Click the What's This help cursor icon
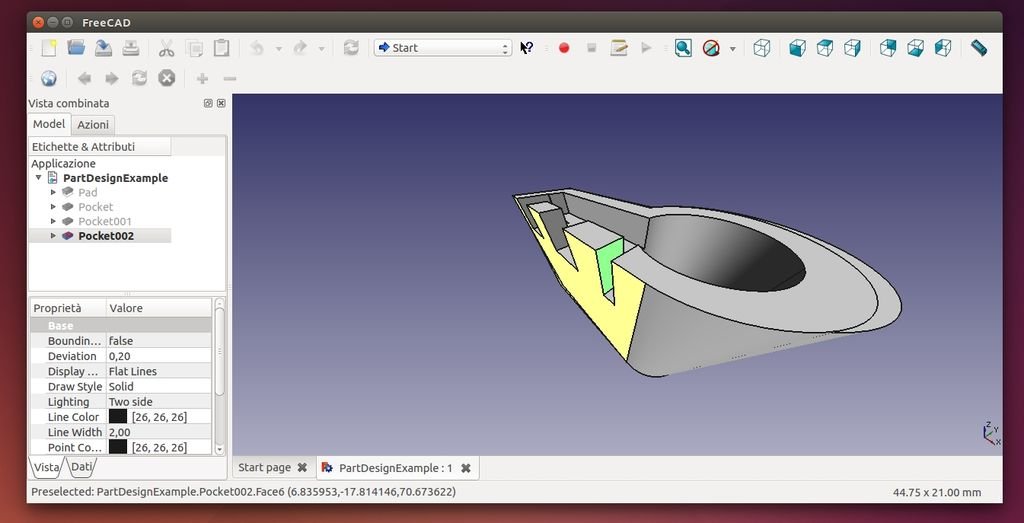Viewport: 1024px width, 523px height. click(527, 47)
